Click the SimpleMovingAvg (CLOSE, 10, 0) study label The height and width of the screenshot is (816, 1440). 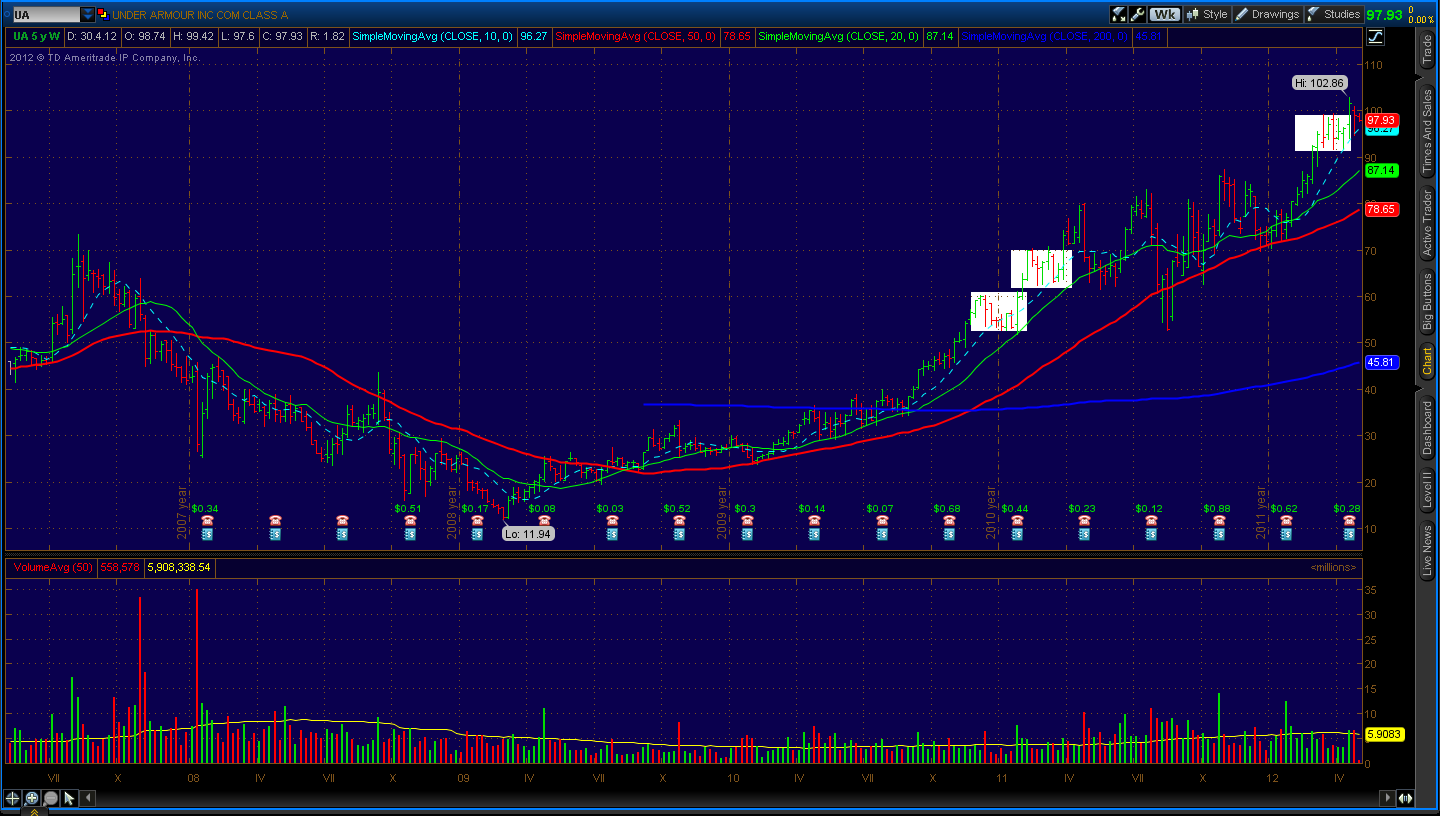(x=432, y=37)
